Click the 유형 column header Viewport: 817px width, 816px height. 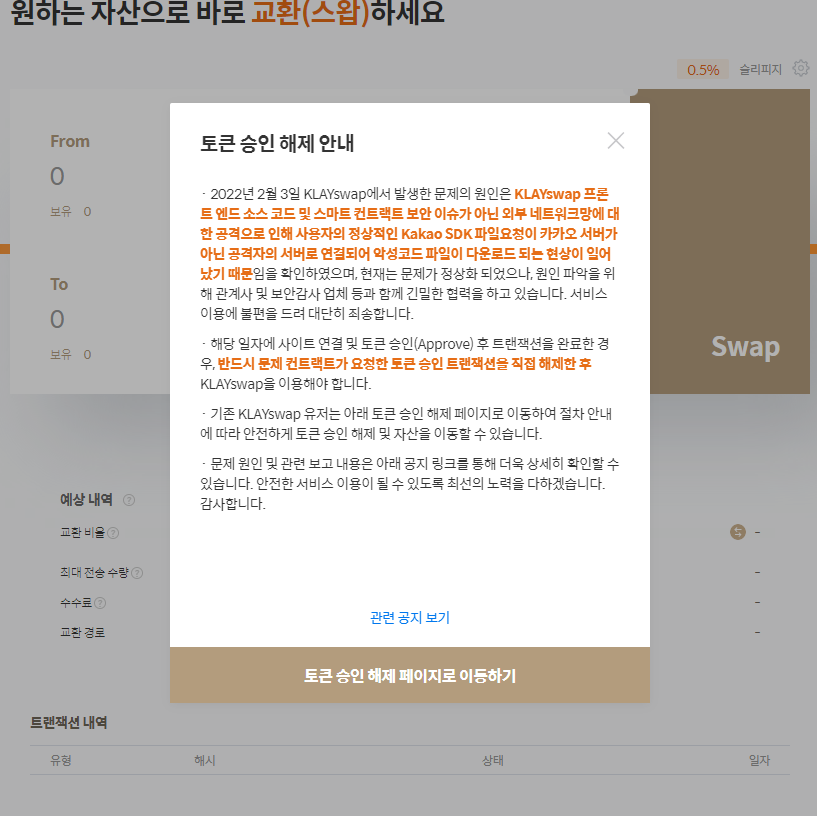(x=61, y=760)
